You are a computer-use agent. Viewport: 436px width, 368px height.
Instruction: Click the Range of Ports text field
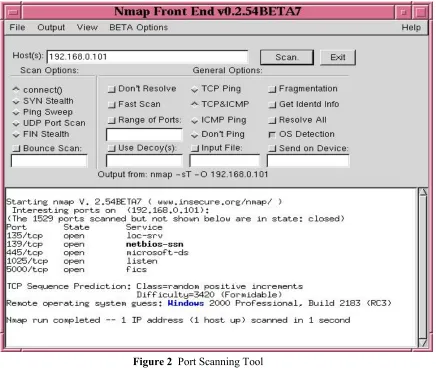(144, 135)
